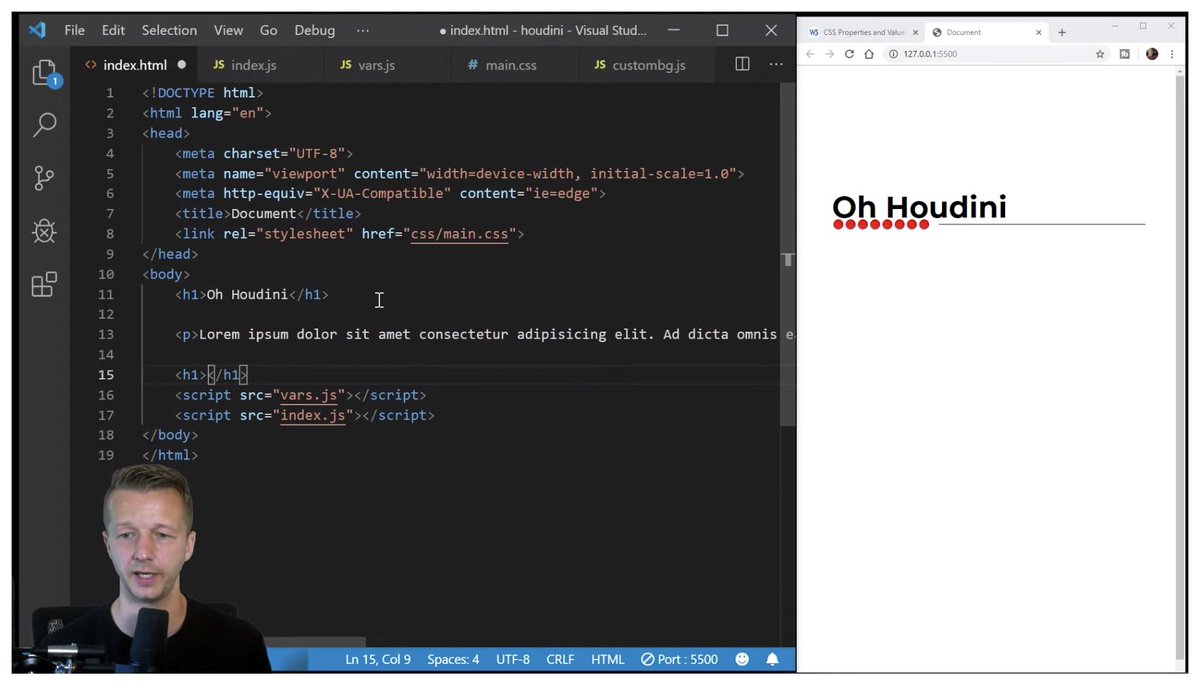Switch to the Document browser tab
Screen dimensions: 1200x684
pos(987,32)
